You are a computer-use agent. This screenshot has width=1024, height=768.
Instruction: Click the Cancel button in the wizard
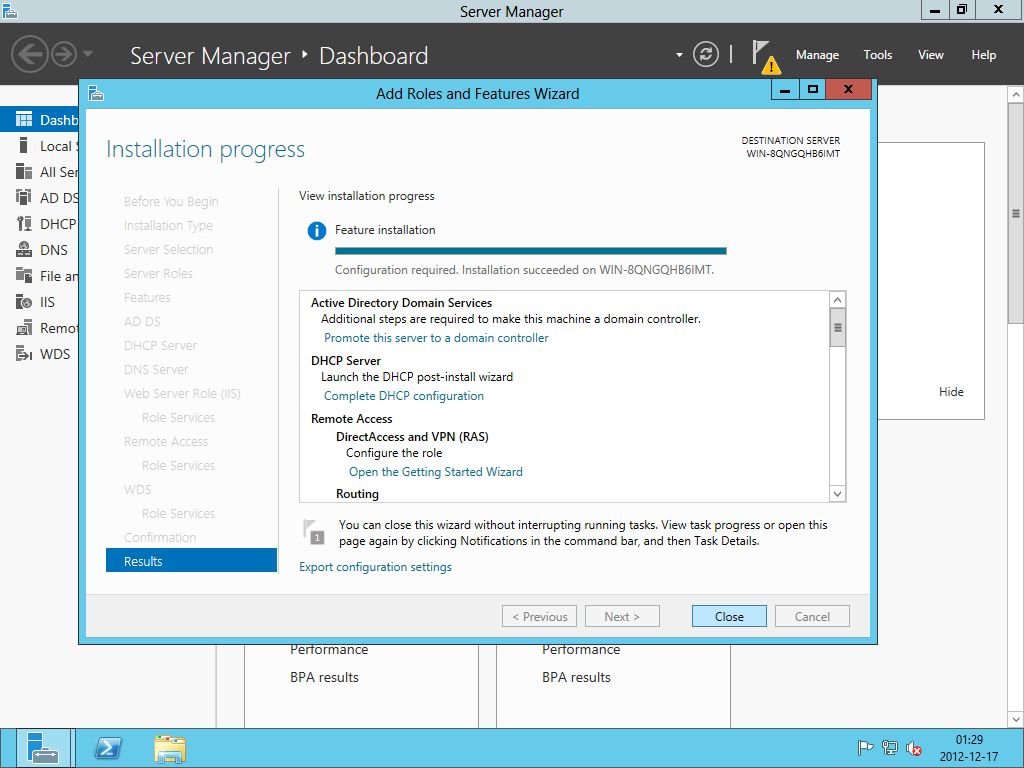click(x=812, y=616)
